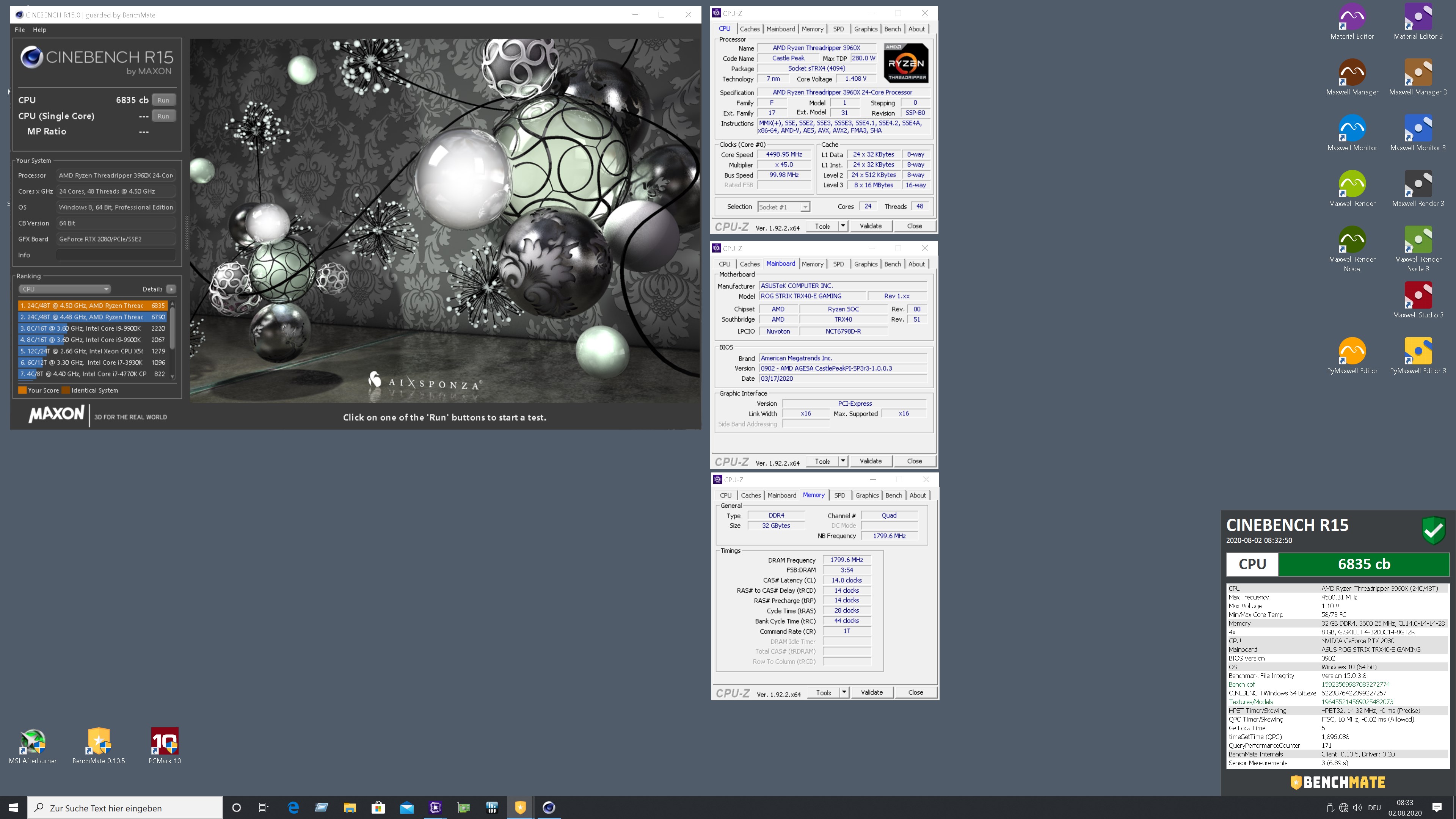Open the Cinebench ranking type dropdown
1456x819 pixels.
pos(65,289)
